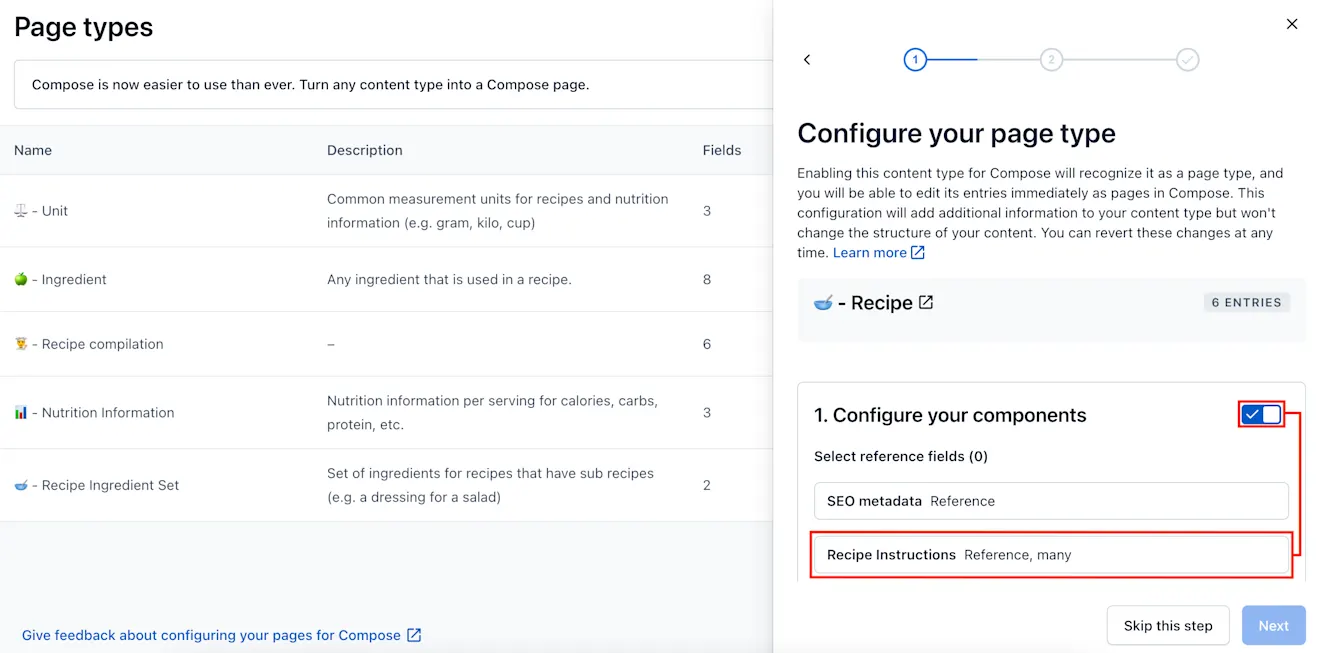Click the Learn more external link icon

point(918,253)
